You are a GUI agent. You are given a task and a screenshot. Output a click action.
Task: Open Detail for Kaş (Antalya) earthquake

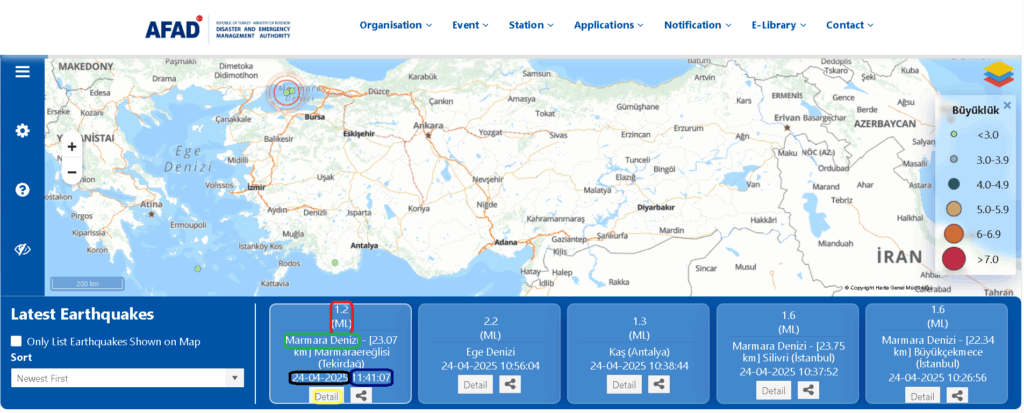coord(624,384)
